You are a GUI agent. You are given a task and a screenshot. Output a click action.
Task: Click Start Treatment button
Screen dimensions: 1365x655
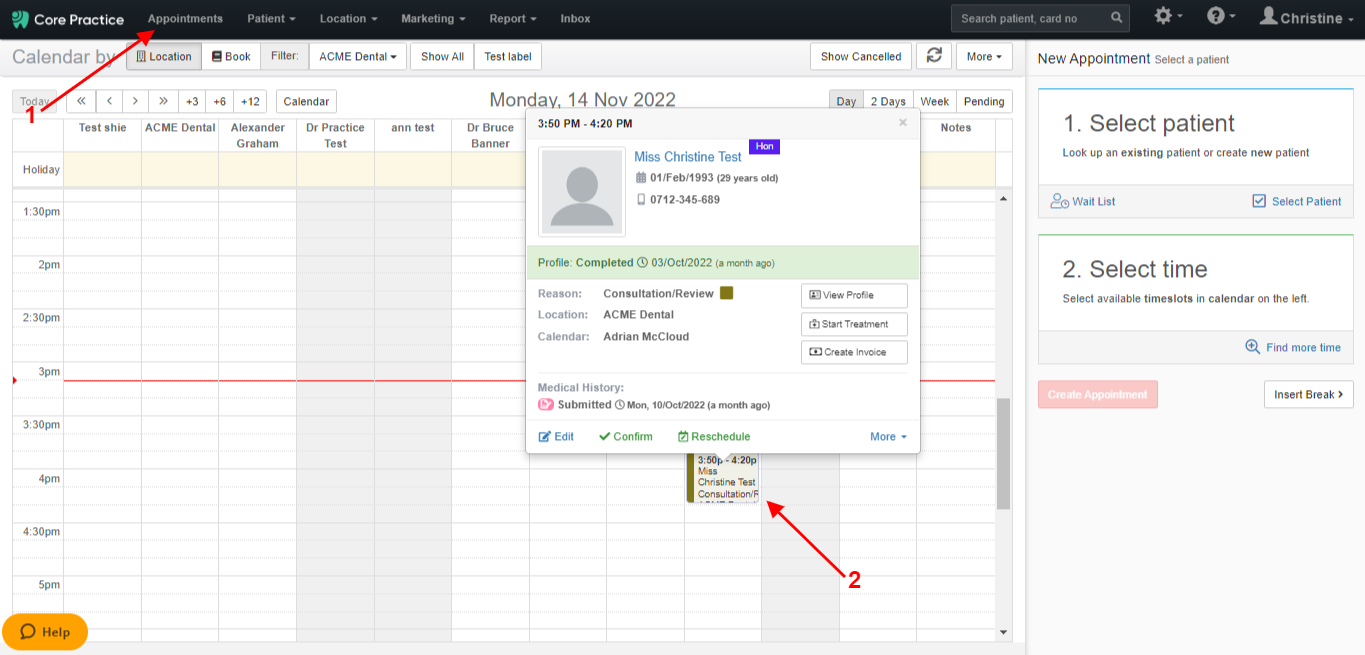854,324
